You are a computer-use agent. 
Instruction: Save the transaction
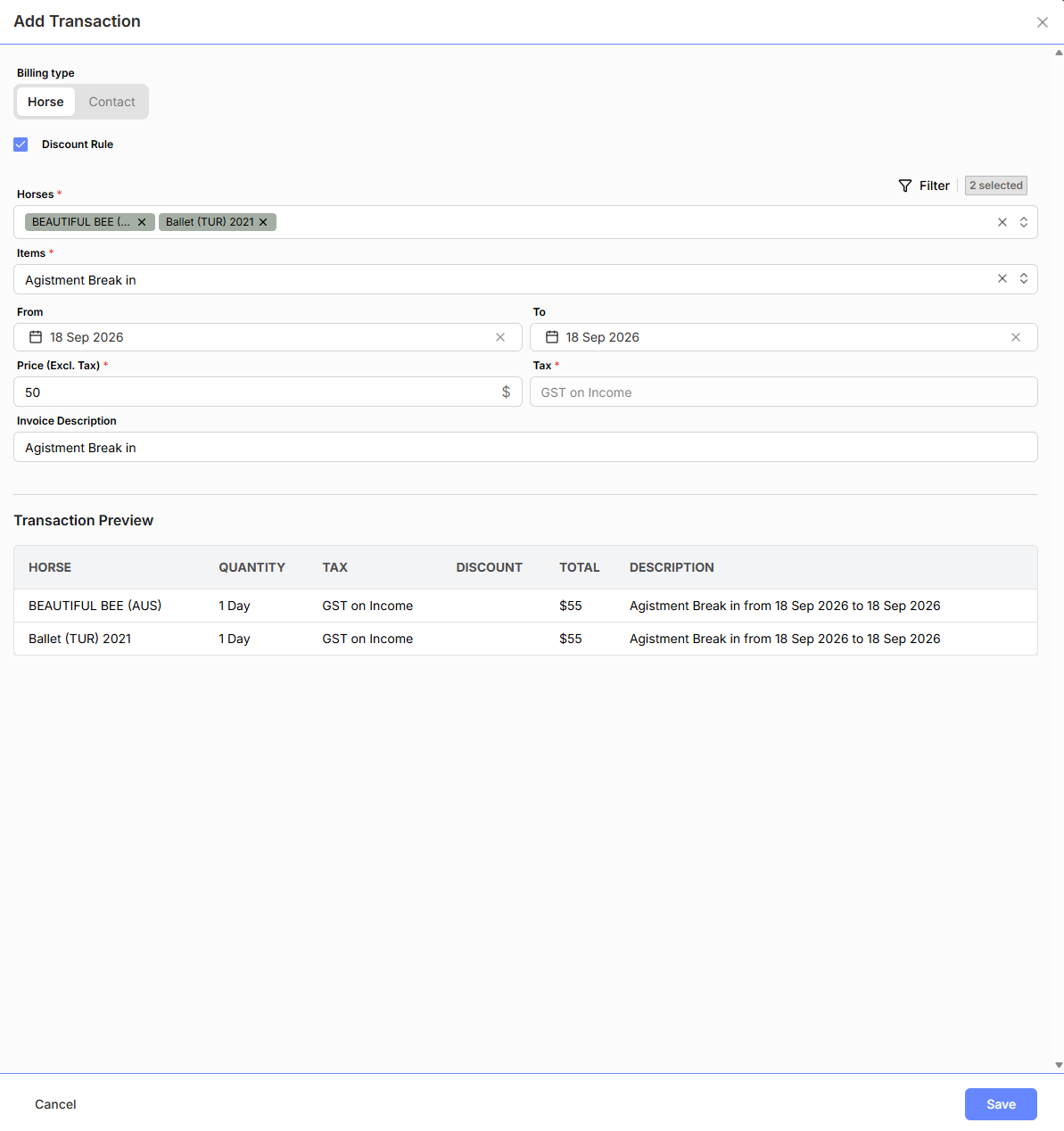pyautogui.click(x=1001, y=1104)
